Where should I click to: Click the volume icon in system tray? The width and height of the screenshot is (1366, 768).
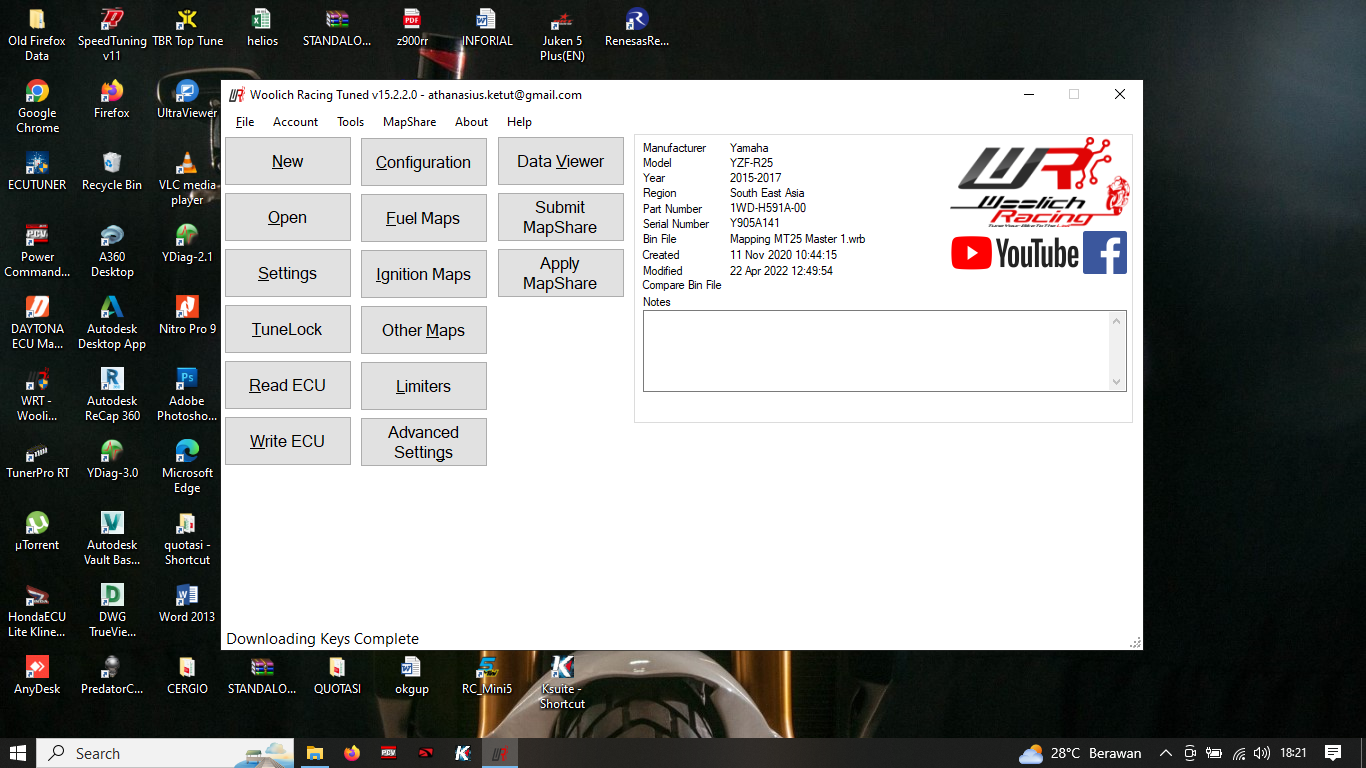tap(1262, 753)
